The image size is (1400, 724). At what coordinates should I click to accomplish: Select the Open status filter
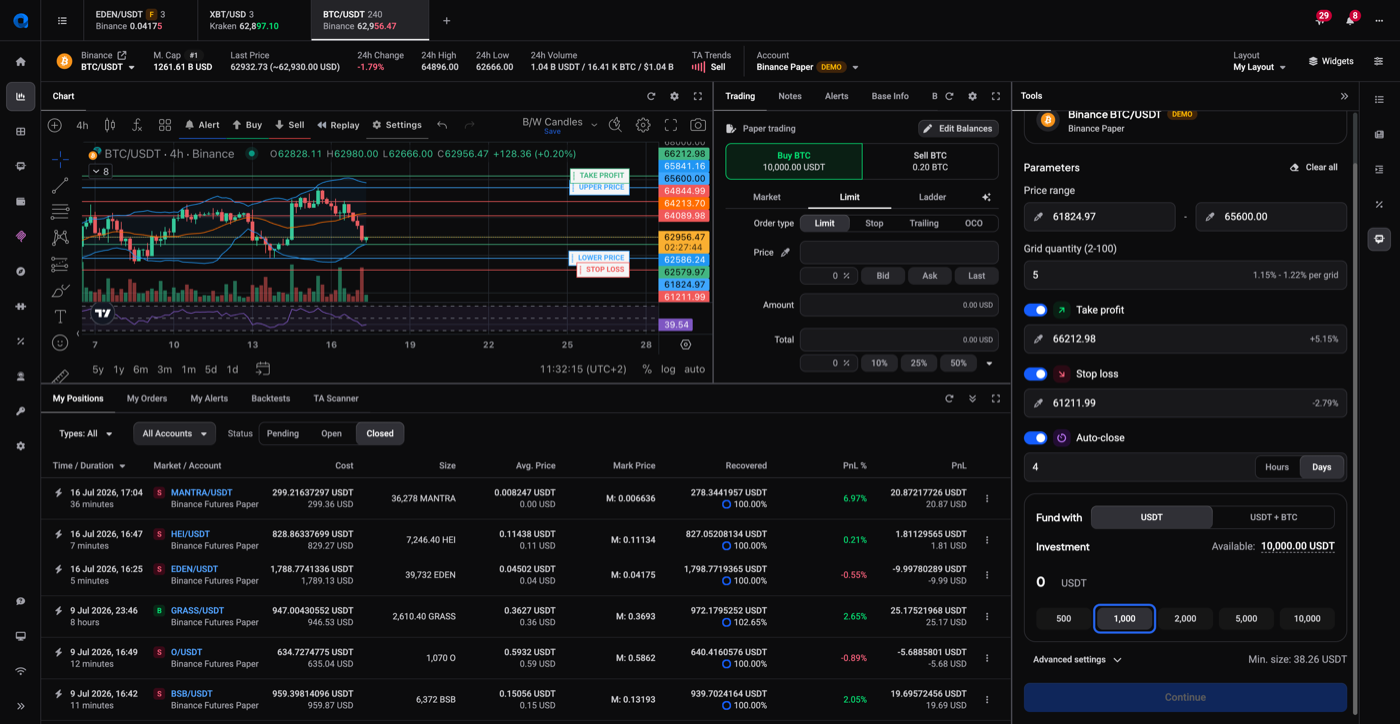pyautogui.click(x=331, y=433)
